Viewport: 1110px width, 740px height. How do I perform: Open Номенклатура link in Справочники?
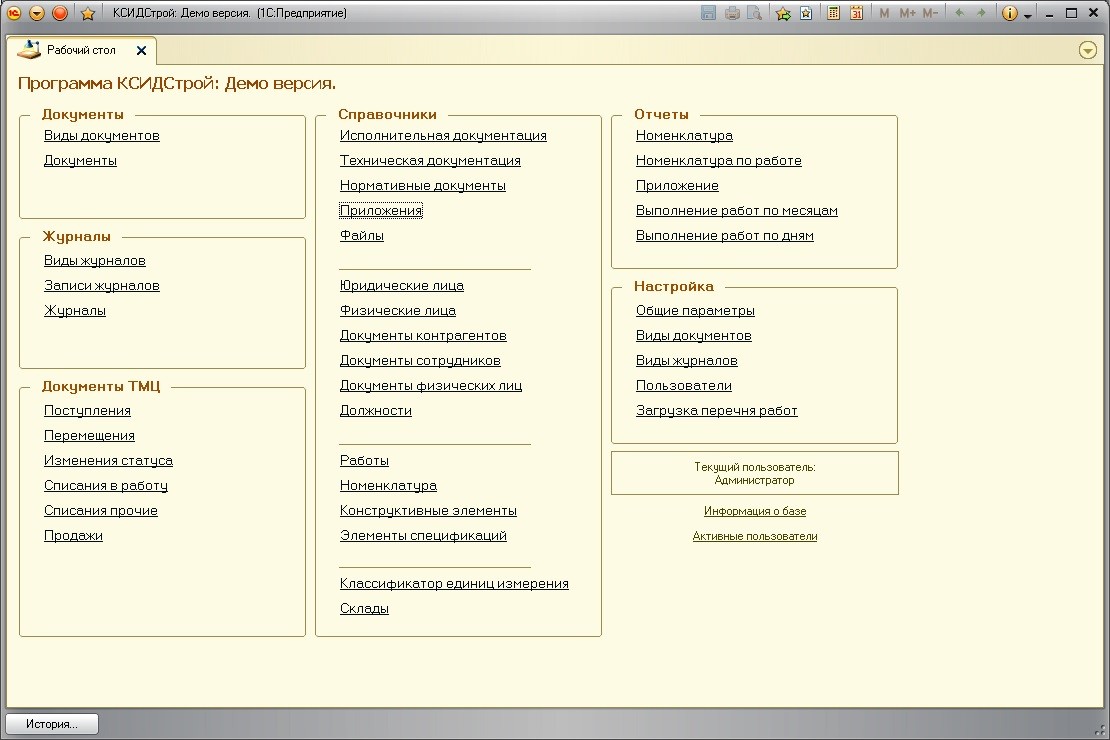[389, 486]
